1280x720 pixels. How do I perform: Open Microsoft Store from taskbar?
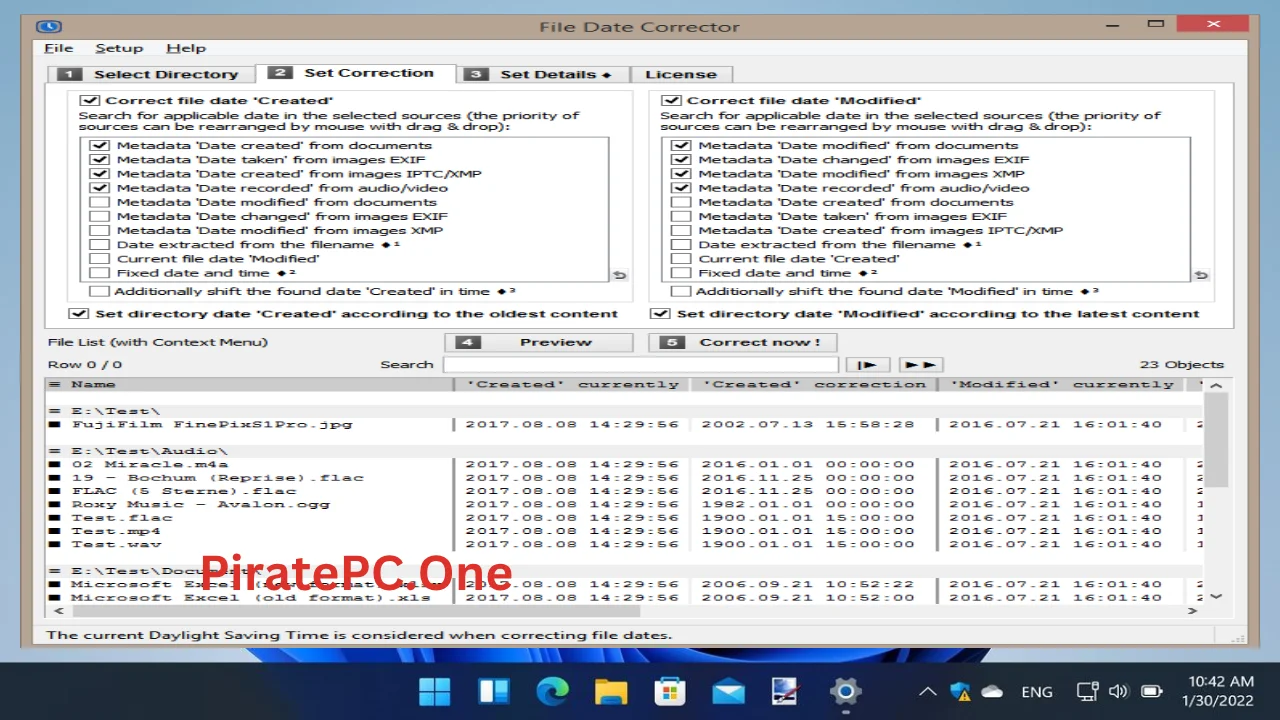click(669, 691)
